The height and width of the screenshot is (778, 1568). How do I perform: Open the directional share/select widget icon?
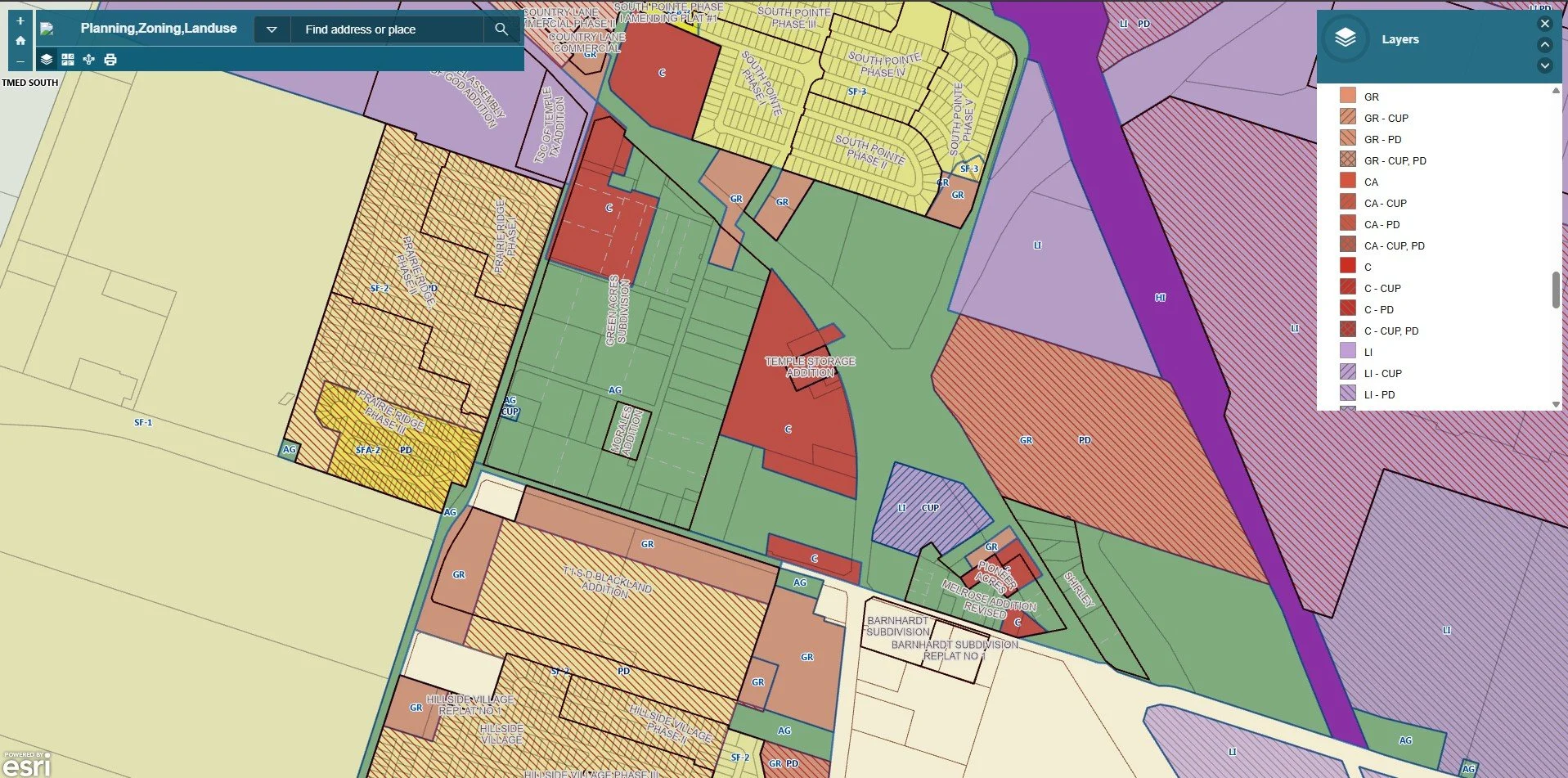coord(89,60)
